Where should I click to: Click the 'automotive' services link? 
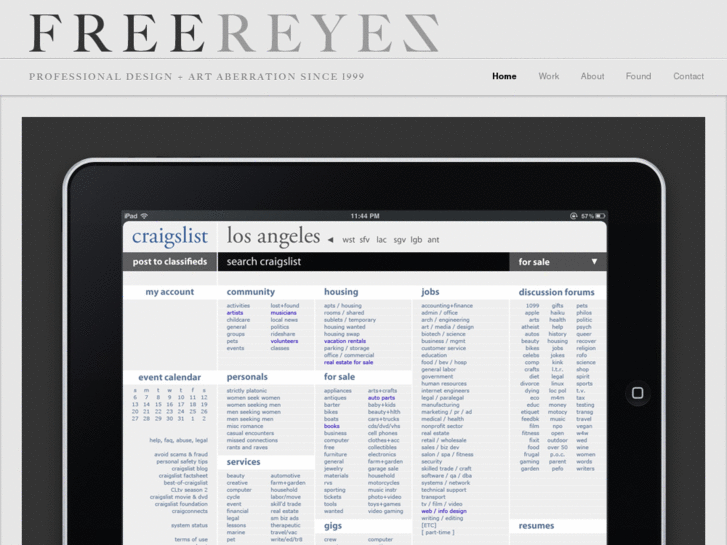pos(285,476)
